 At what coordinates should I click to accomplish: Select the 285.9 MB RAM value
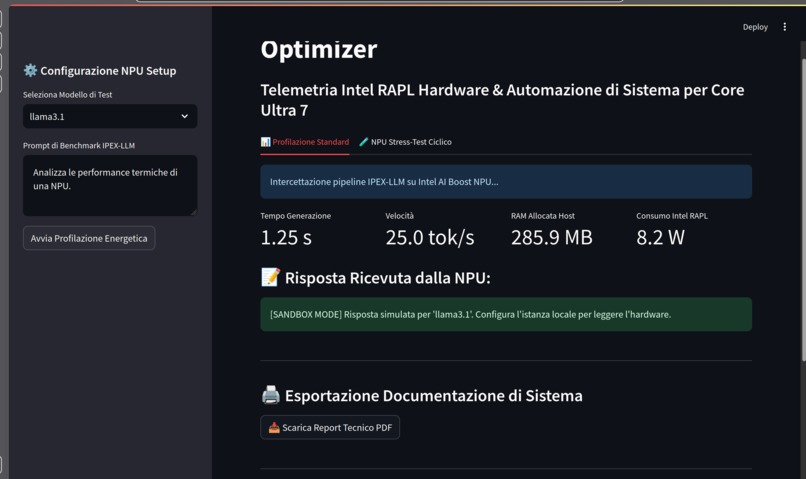[552, 237]
